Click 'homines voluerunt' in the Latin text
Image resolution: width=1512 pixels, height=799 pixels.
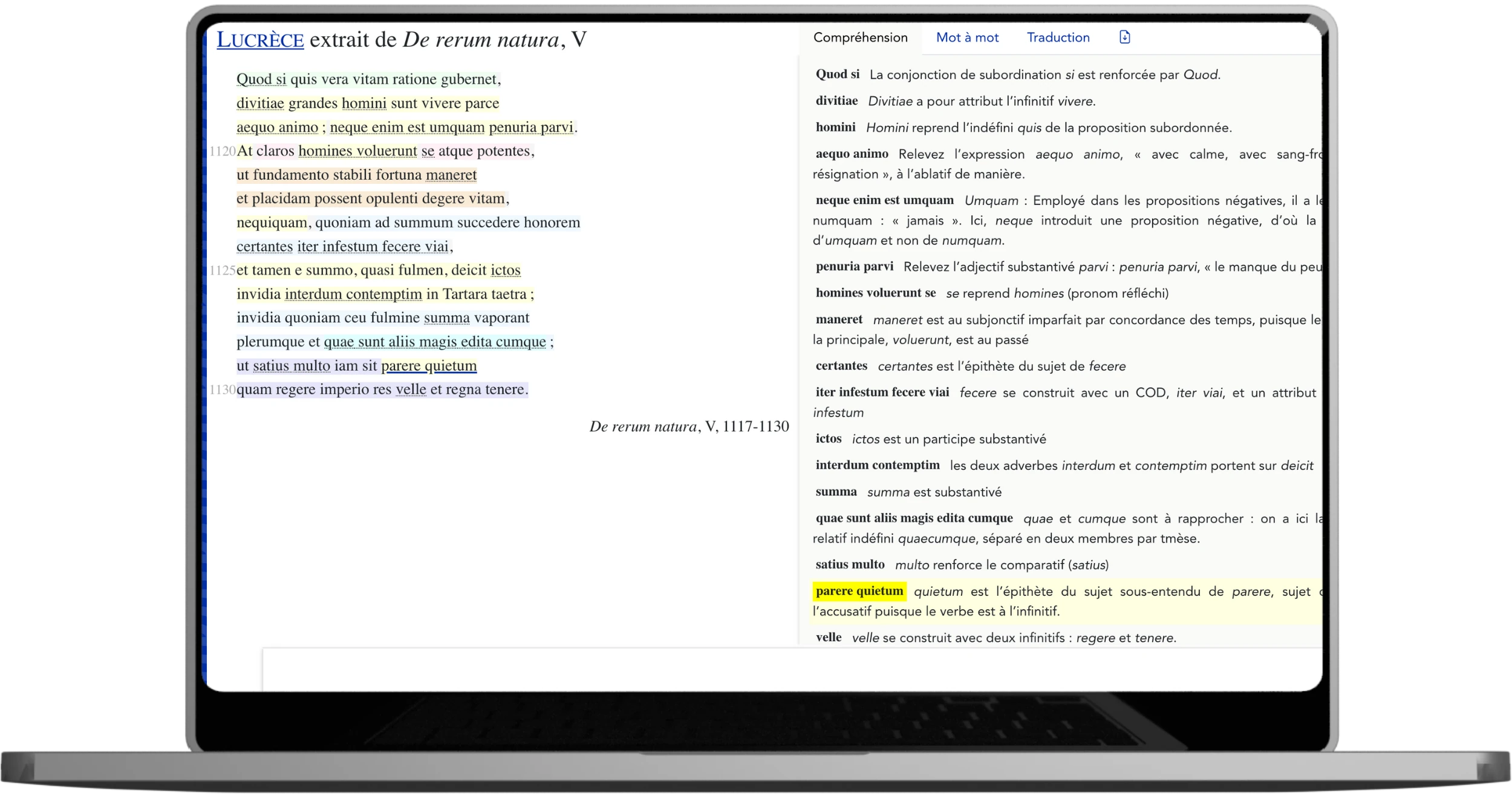(357, 151)
